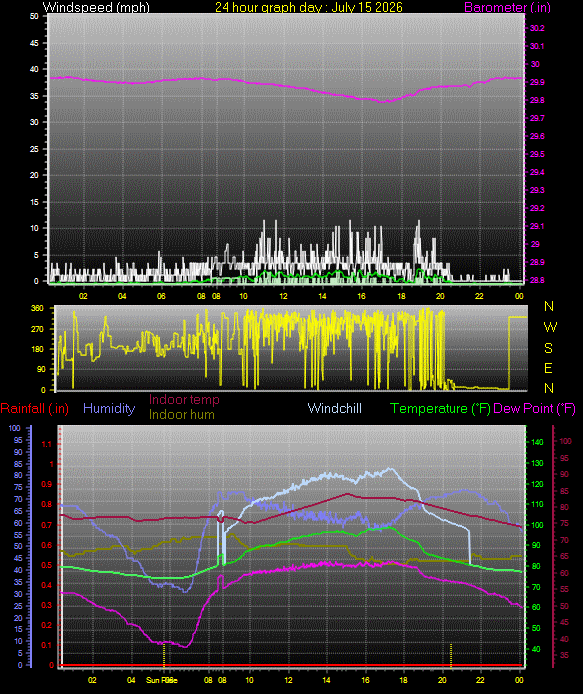583x694 pixels.
Task: Click the 360 degree wind direction label
Action: coord(38,308)
